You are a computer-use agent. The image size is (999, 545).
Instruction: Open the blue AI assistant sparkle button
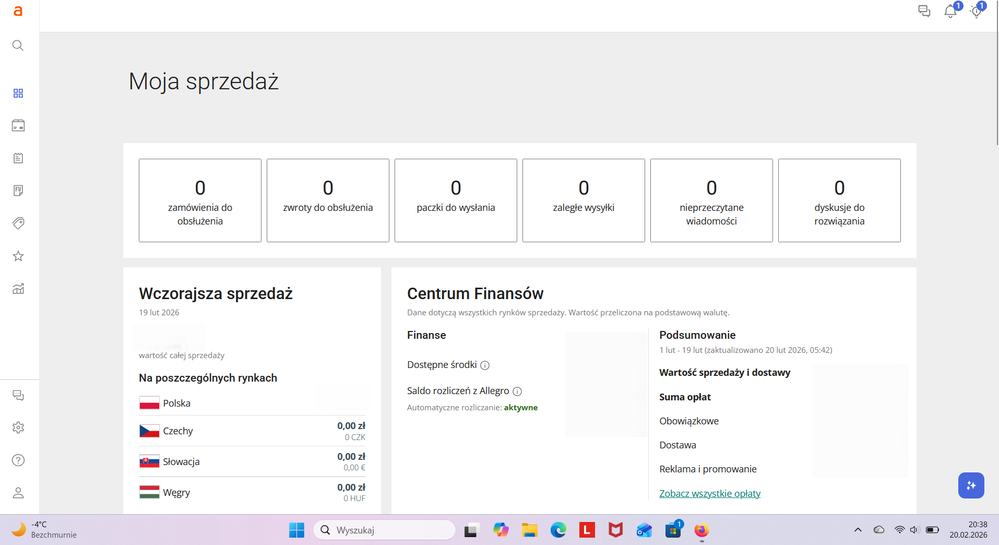click(x=970, y=485)
